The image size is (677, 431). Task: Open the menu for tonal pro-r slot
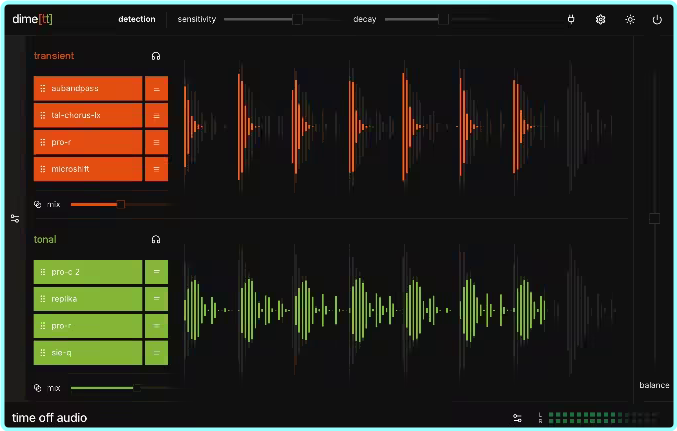pyautogui.click(x=156, y=326)
